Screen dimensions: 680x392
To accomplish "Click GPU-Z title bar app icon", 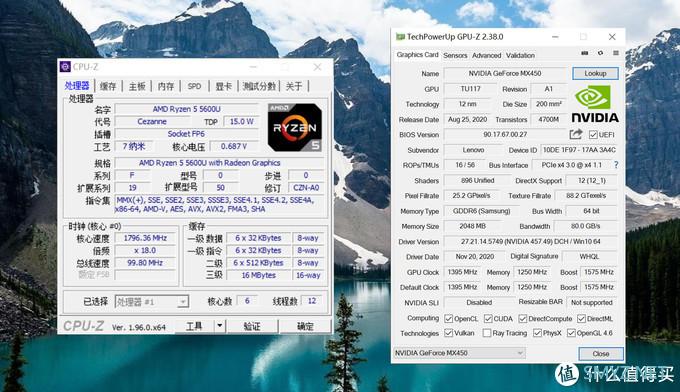I will point(400,37).
